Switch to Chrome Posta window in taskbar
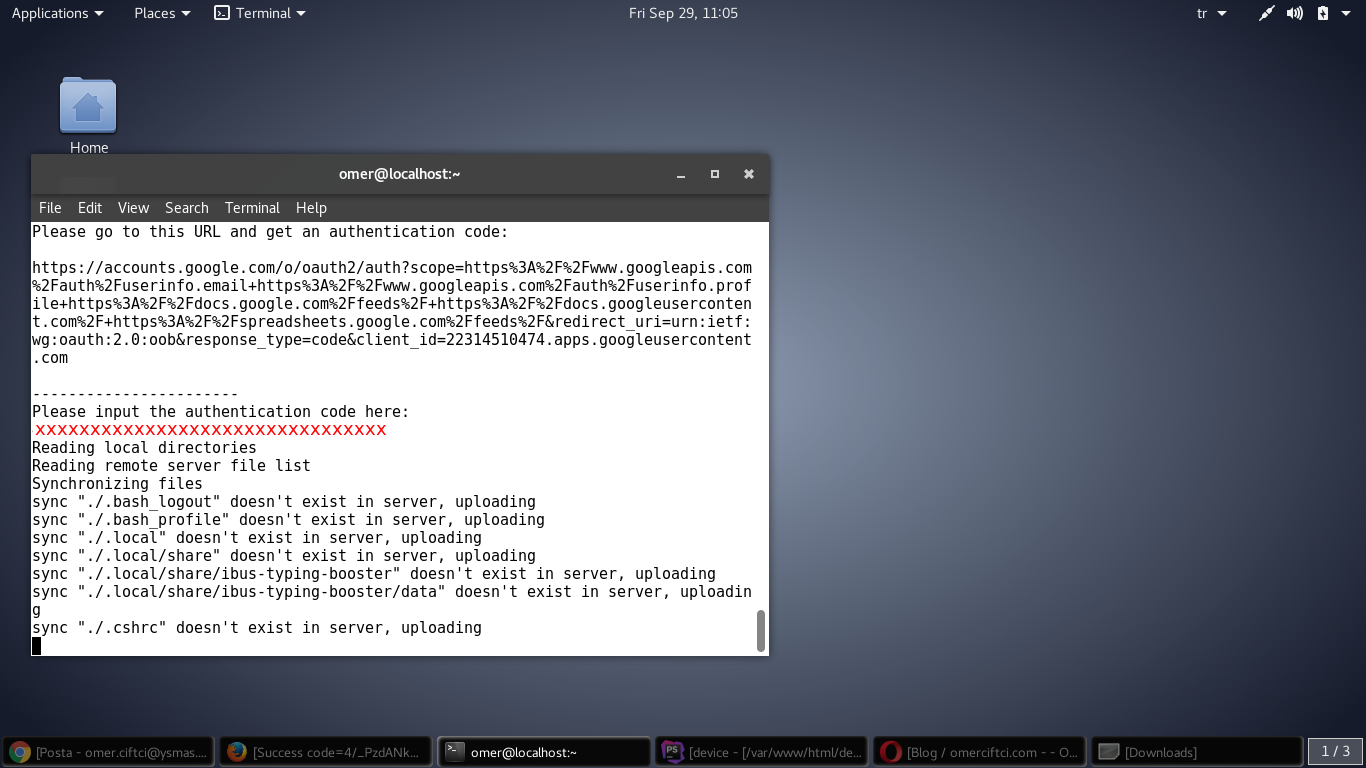The image size is (1366, 768). pyautogui.click(x=109, y=752)
